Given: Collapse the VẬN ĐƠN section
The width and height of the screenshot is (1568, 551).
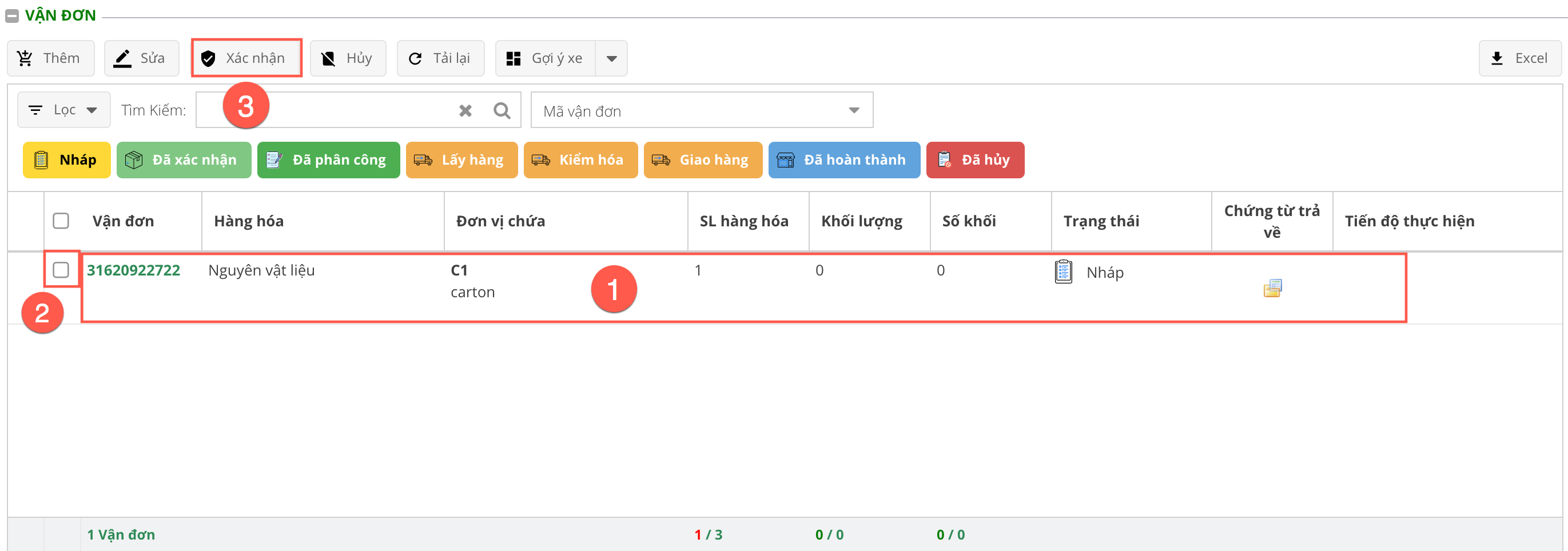Looking at the screenshot, I should pos(11,16).
